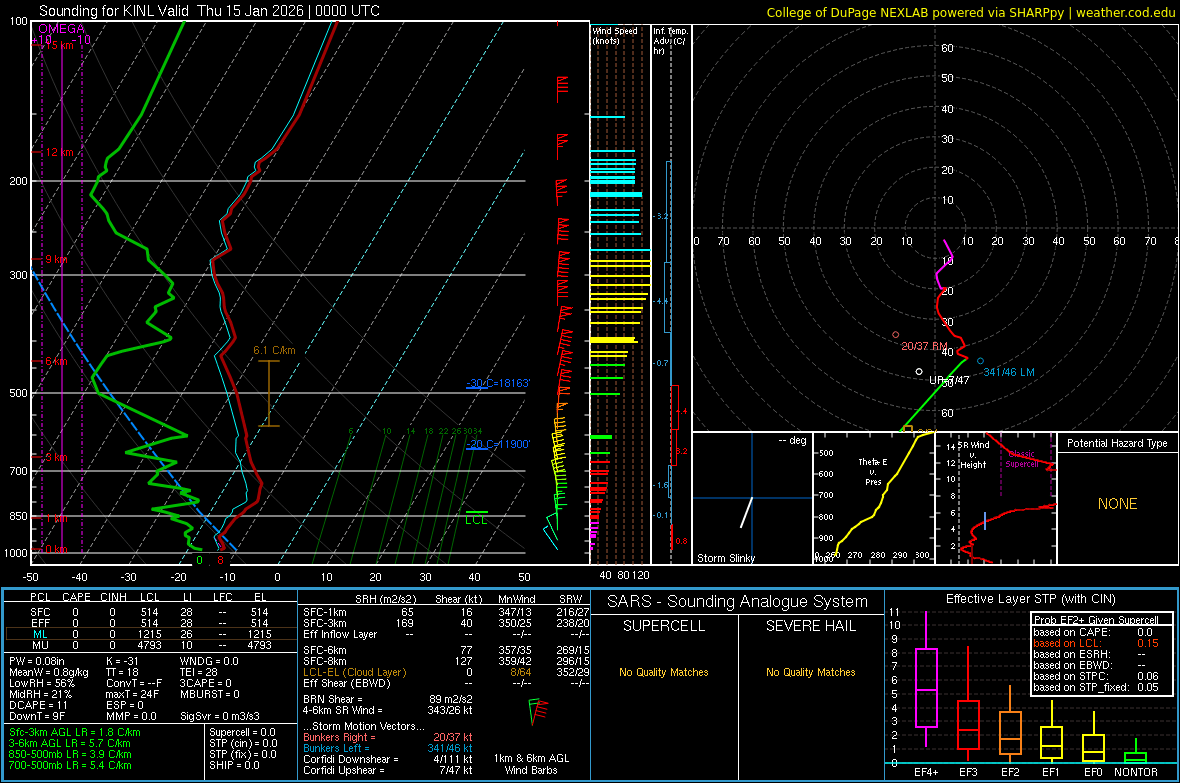Select the red based on LCL: 0.15 line
The width and height of the screenshot is (1180, 783).
(x=1096, y=643)
